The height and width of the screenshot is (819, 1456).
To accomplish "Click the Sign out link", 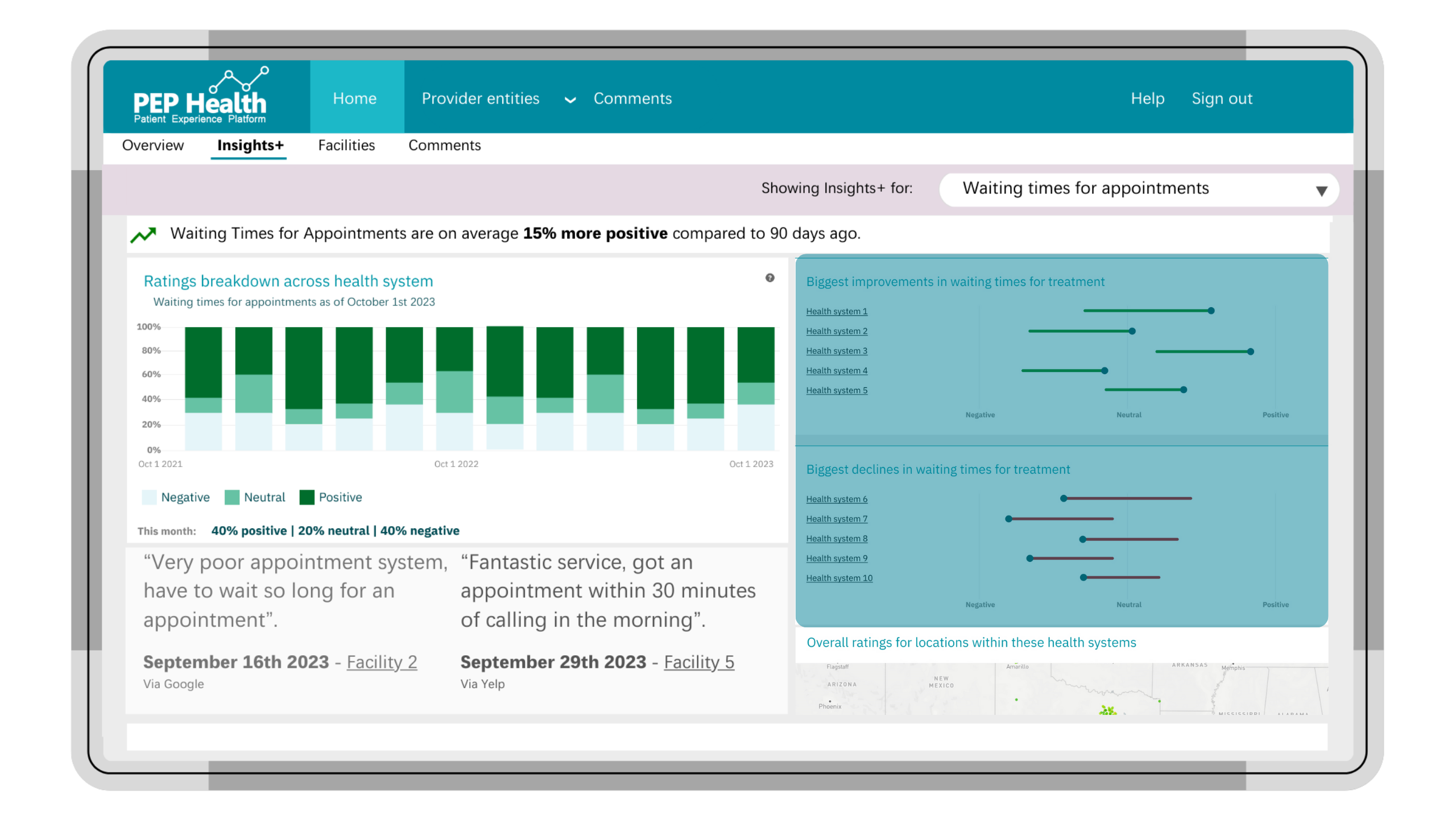I will 1222,98.
